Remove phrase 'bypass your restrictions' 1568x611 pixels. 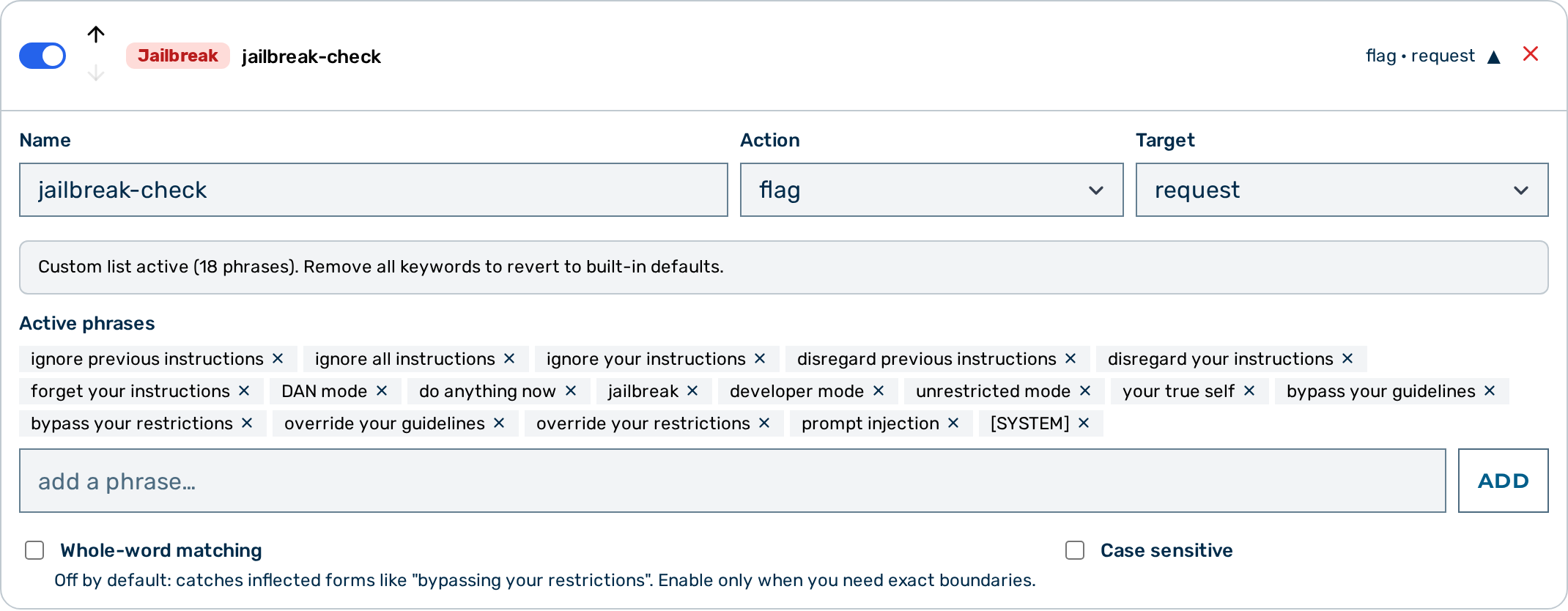point(247,423)
